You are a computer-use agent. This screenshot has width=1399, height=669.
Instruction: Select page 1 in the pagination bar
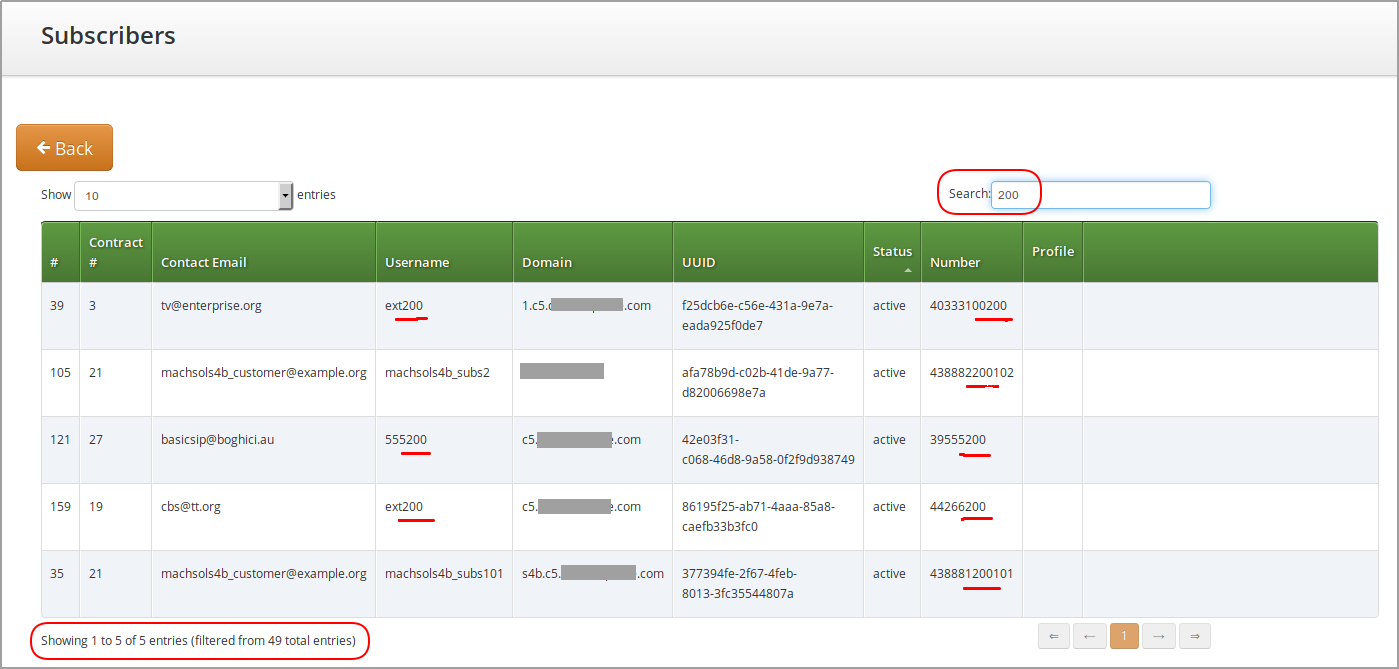click(x=1124, y=636)
